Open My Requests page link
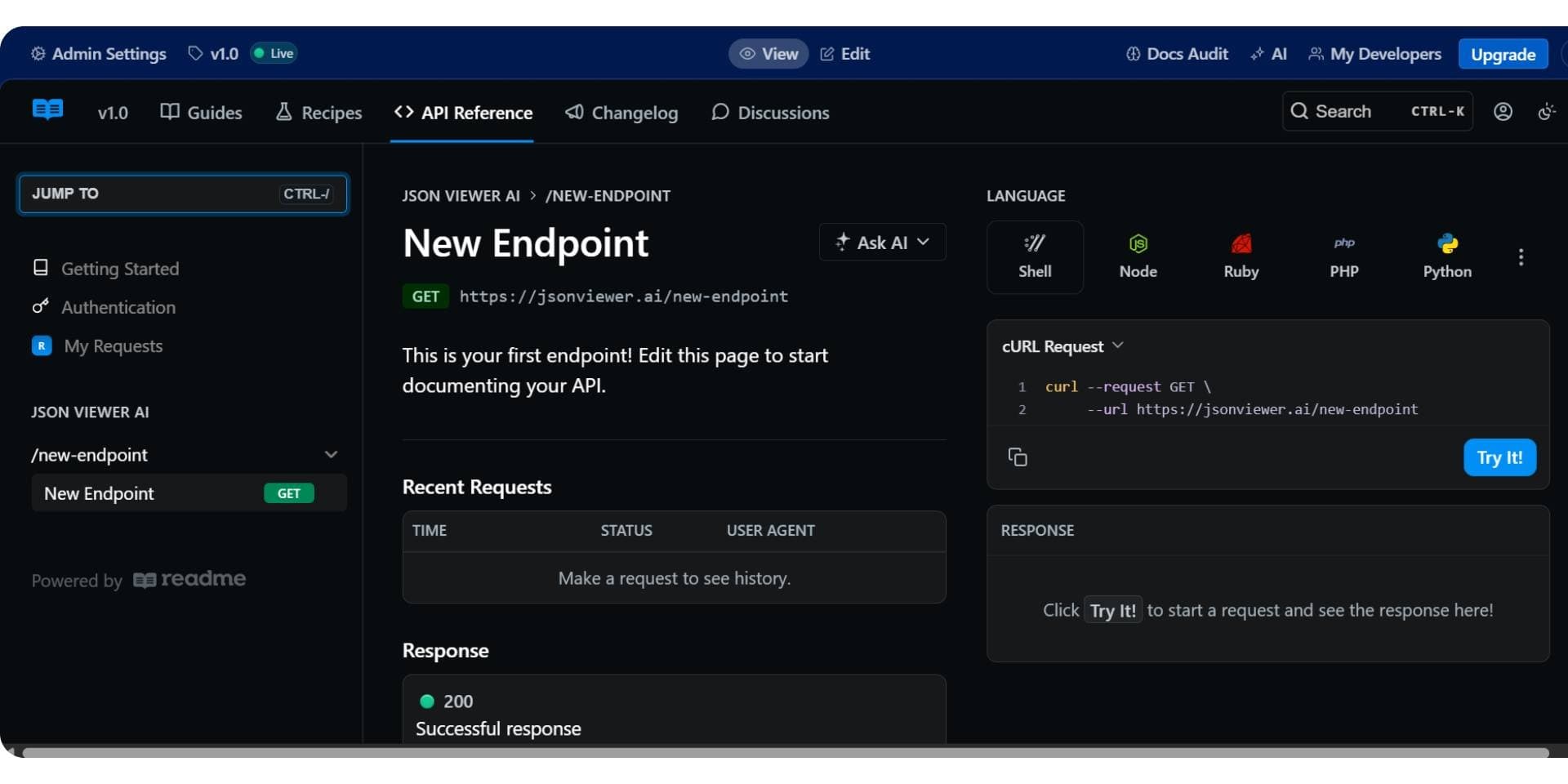The width and height of the screenshot is (1568, 784). tap(114, 346)
